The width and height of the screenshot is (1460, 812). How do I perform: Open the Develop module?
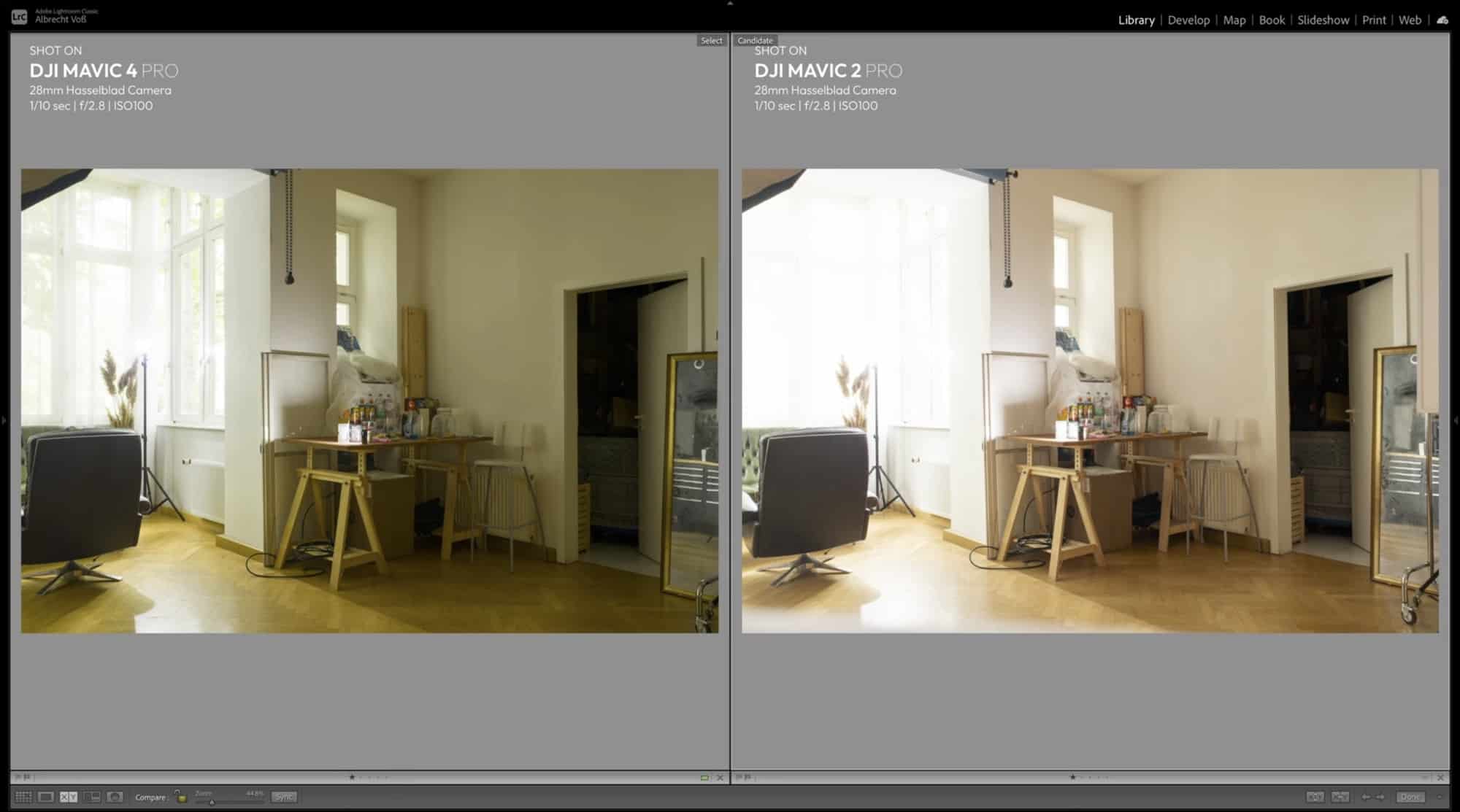(1188, 20)
